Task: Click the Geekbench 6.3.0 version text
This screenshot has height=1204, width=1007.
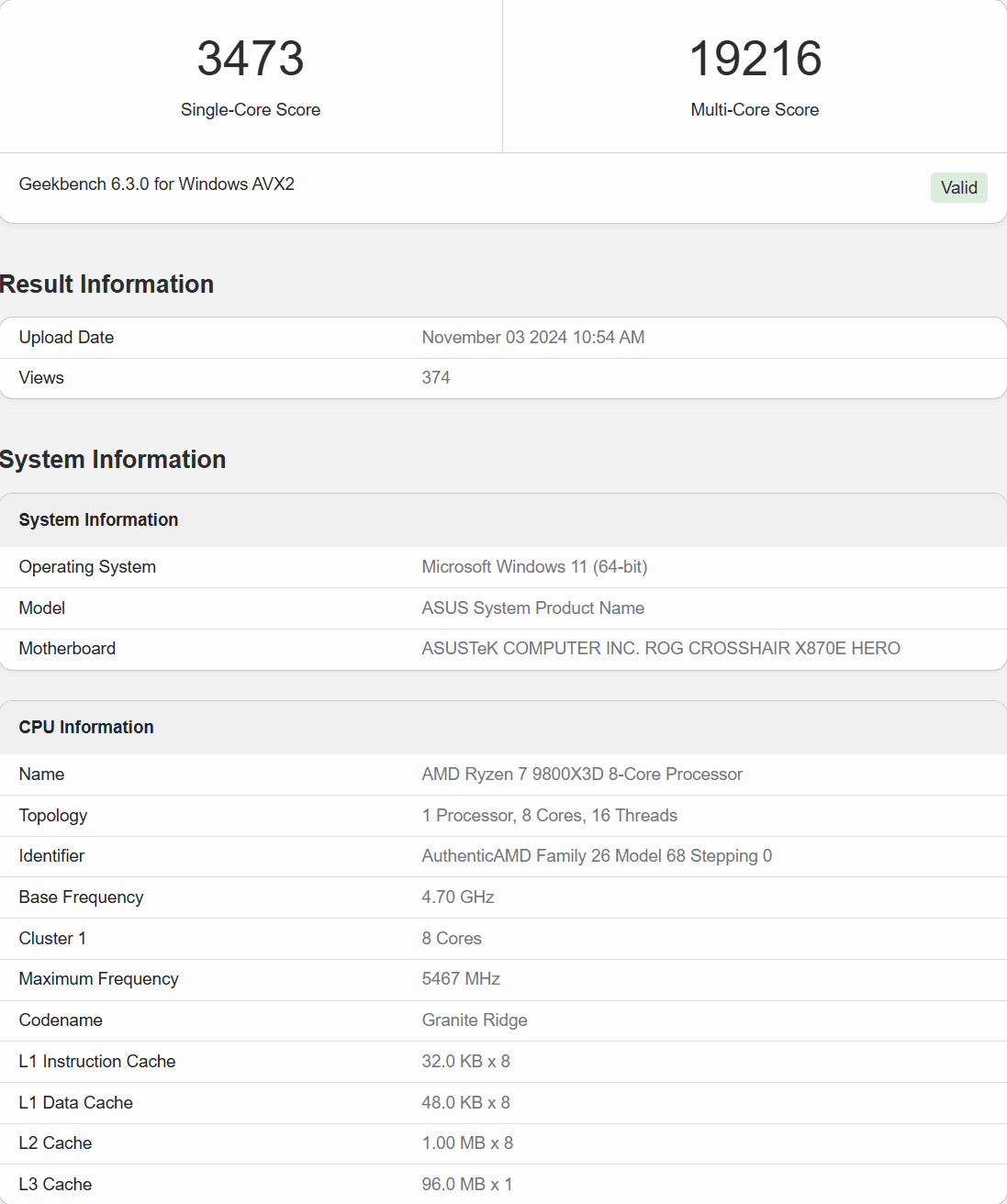Action: (157, 184)
